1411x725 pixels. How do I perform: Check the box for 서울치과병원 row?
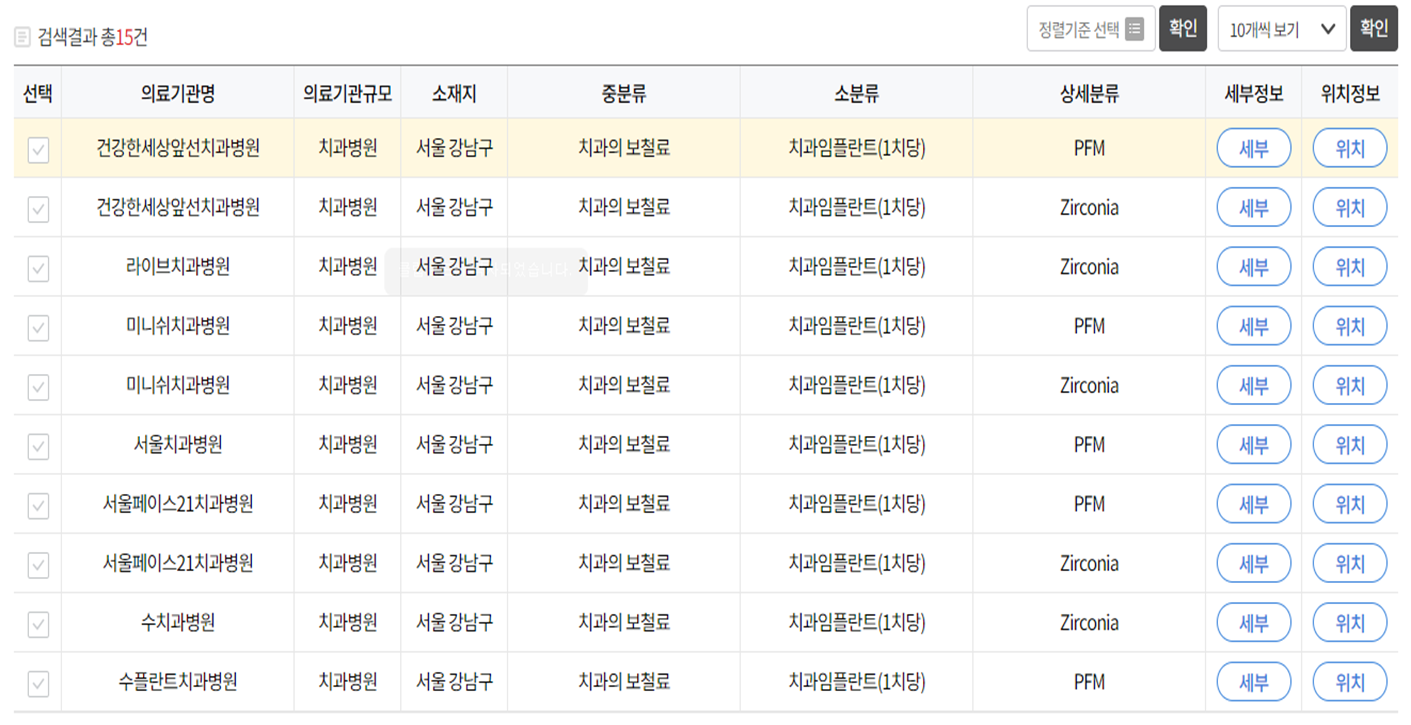coord(38,446)
